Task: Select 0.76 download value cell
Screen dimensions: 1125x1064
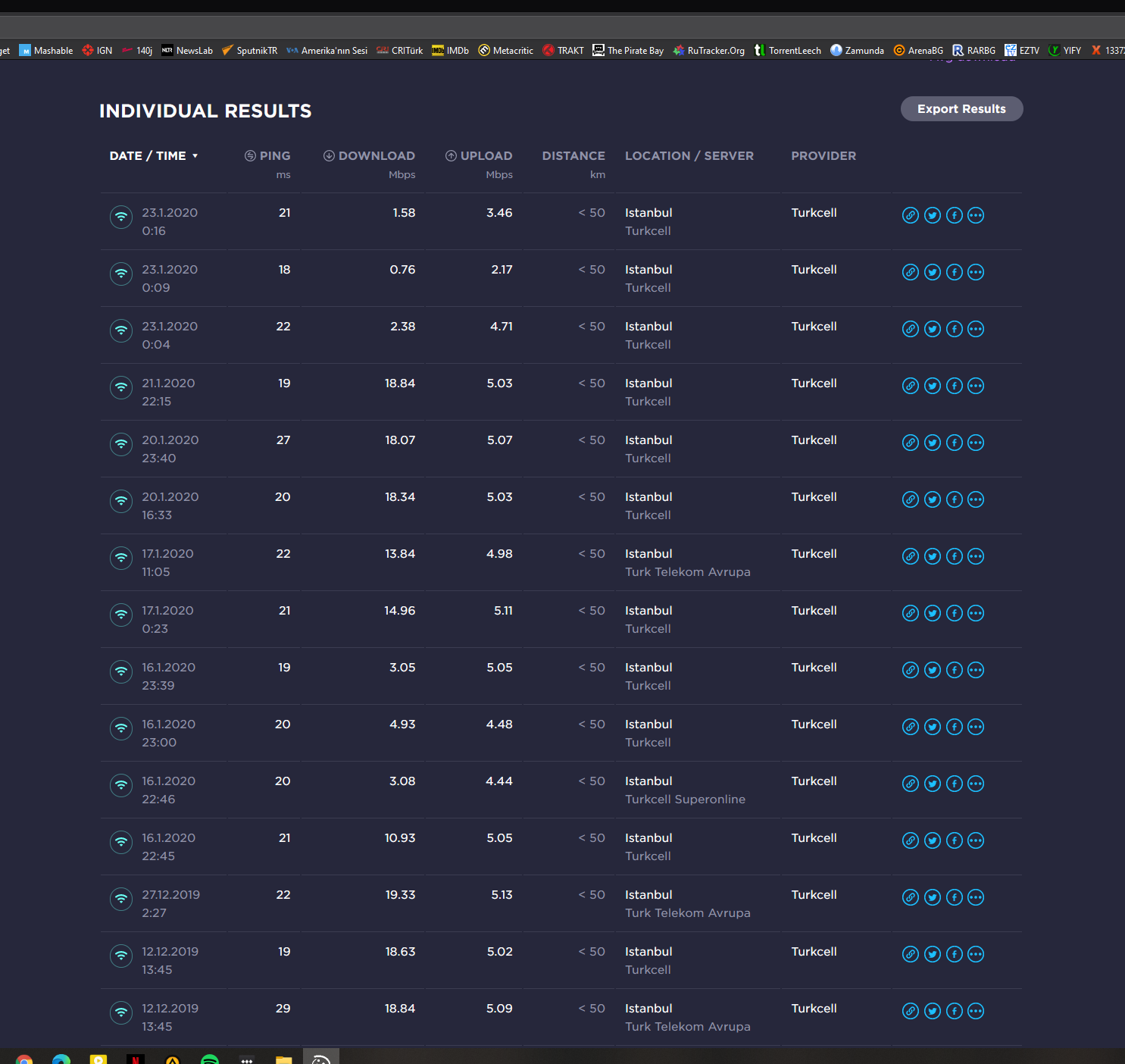Action: [x=402, y=269]
